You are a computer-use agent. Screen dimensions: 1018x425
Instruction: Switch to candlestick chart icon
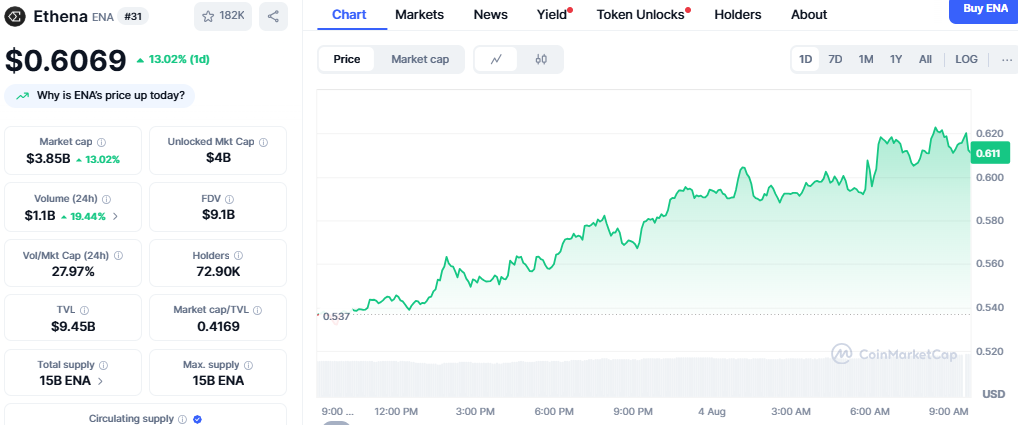(541, 60)
